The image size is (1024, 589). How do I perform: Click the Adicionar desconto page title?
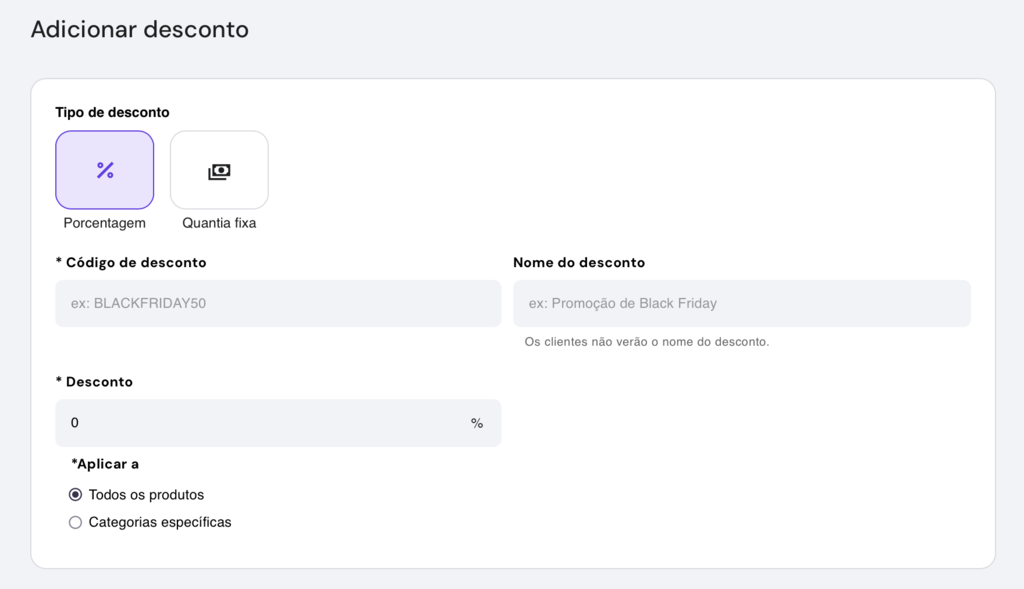click(x=140, y=30)
